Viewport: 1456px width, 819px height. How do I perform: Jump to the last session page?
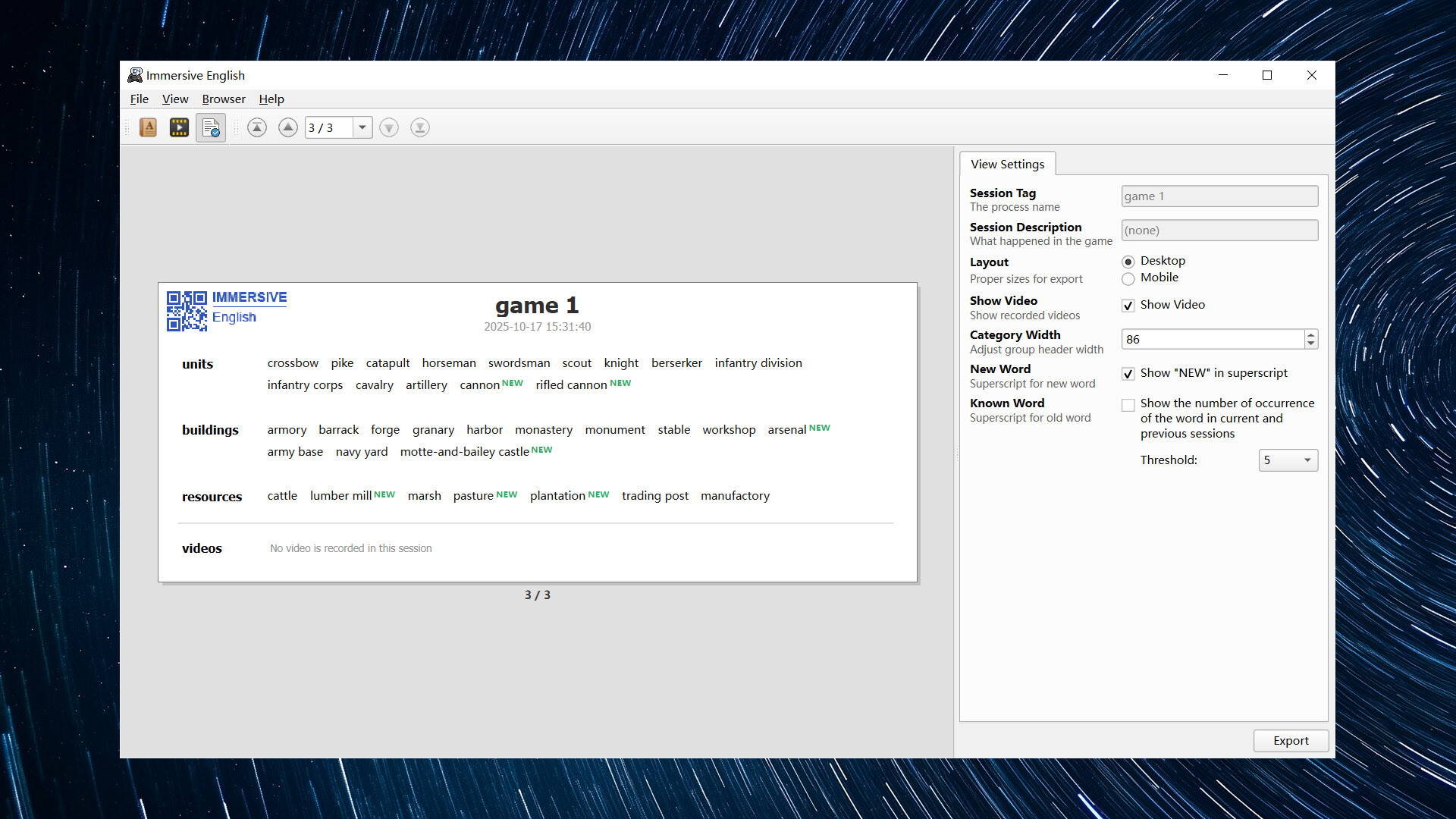(x=419, y=127)
